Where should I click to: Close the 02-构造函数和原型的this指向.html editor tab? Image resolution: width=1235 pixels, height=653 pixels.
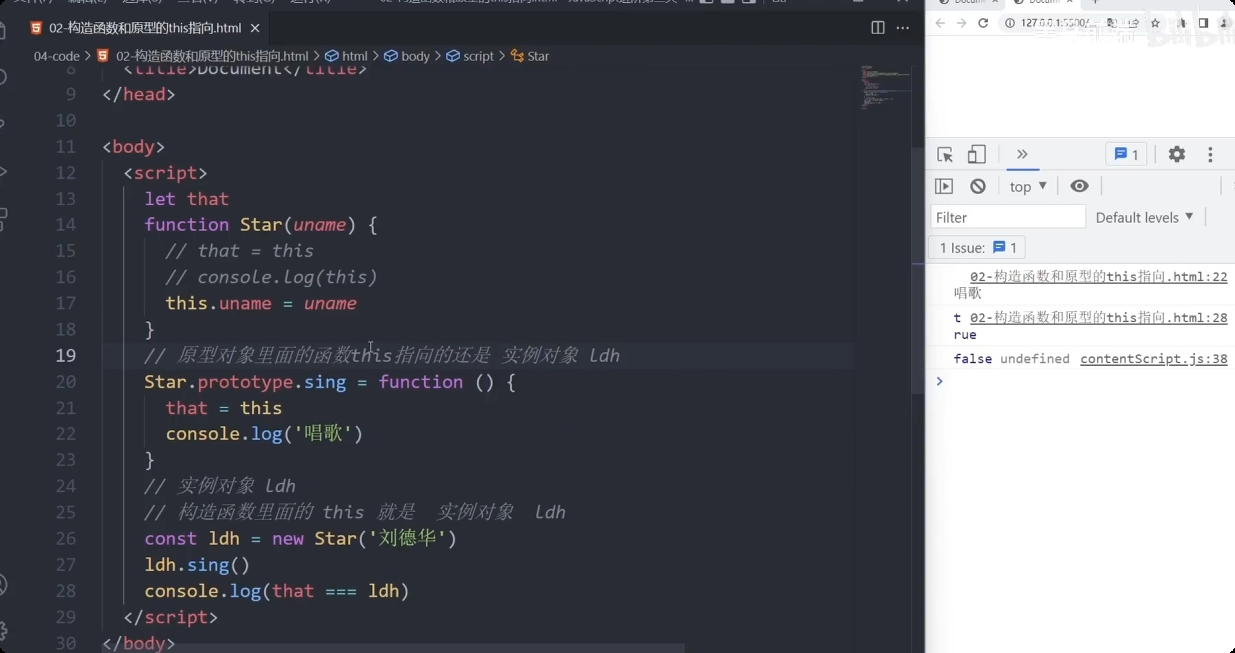[256, 28]
